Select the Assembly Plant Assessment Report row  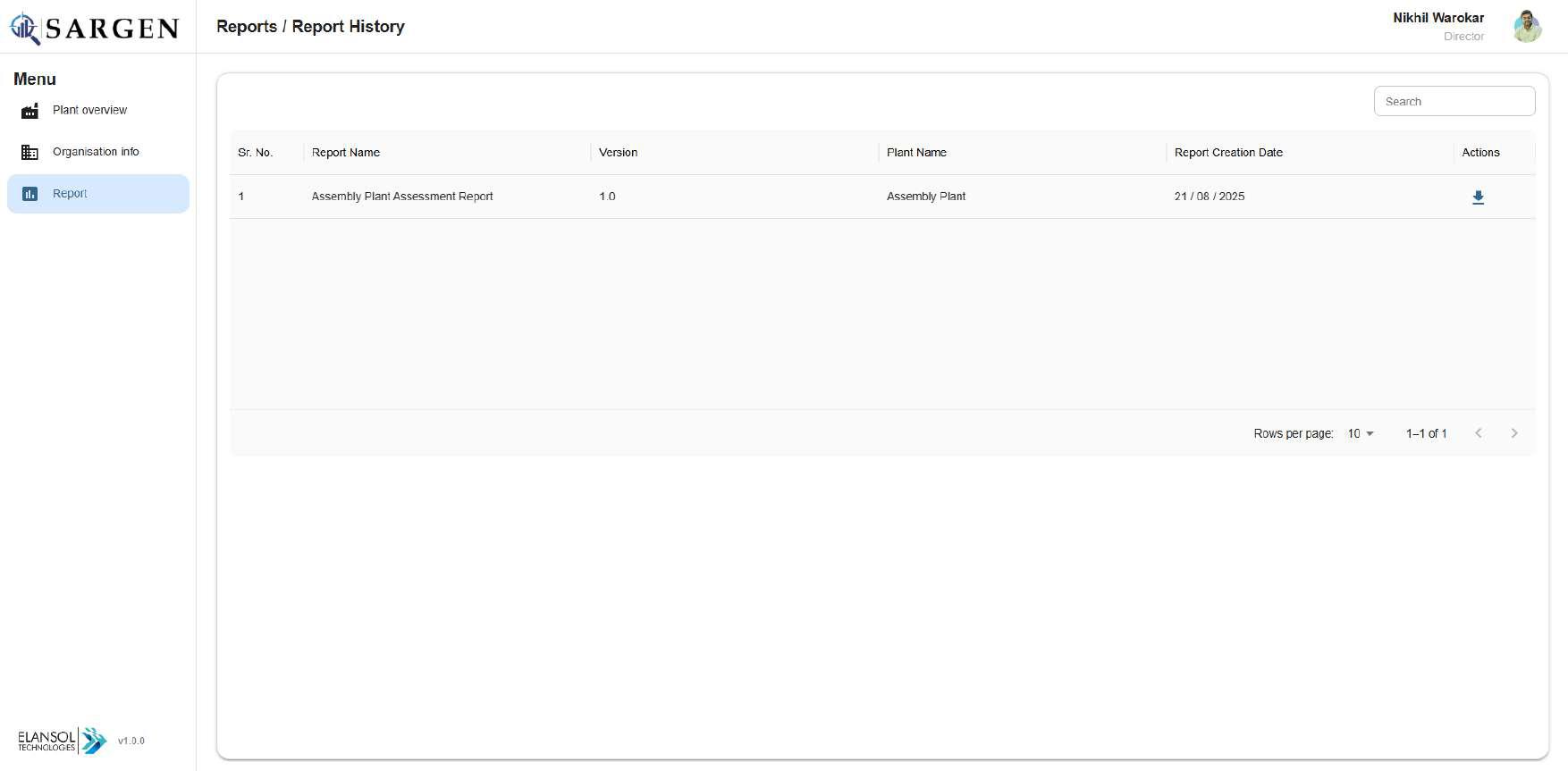pyautogui.click(x=402, y=197)
